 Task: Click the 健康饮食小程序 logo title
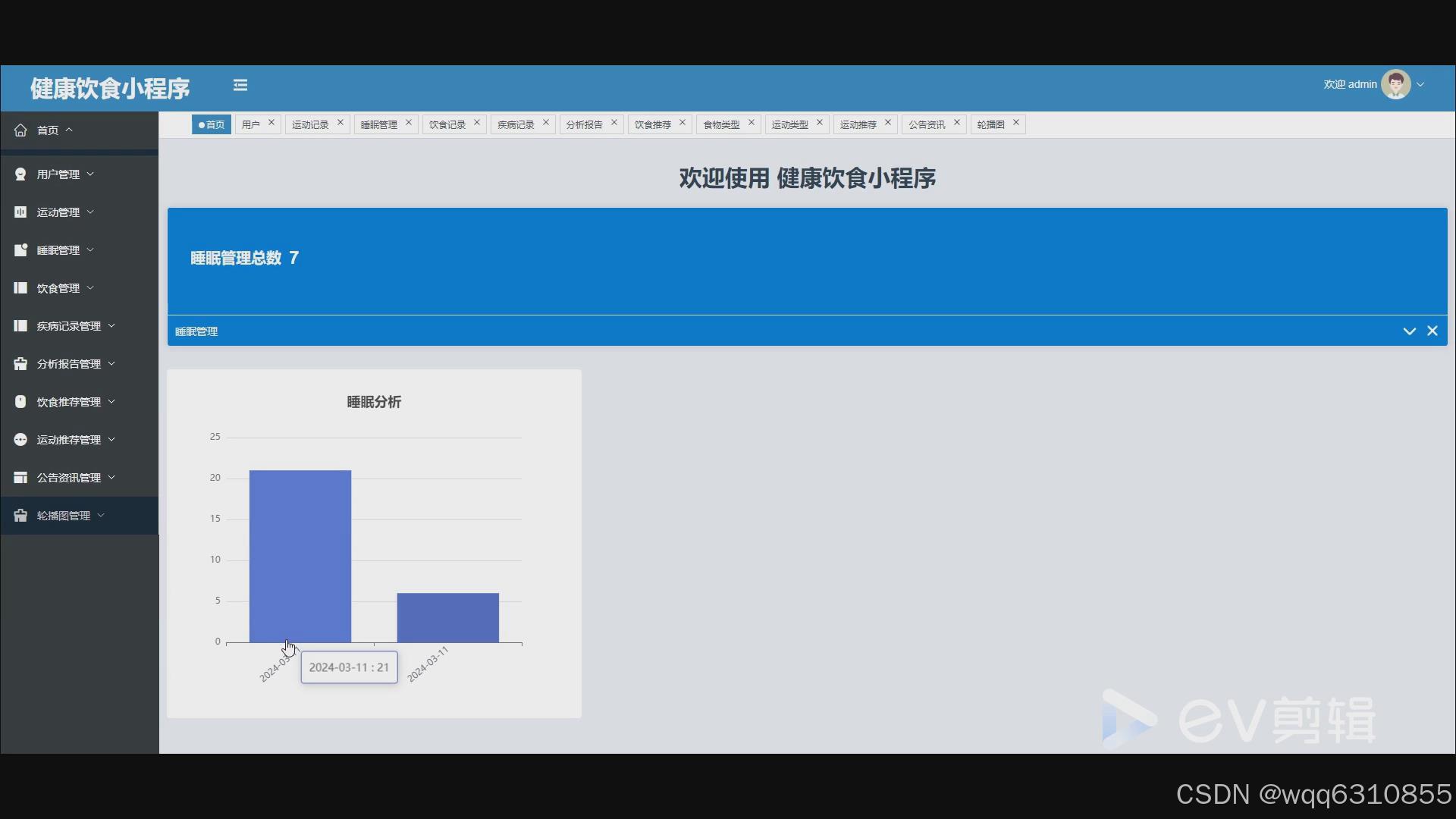coord(110,89)
